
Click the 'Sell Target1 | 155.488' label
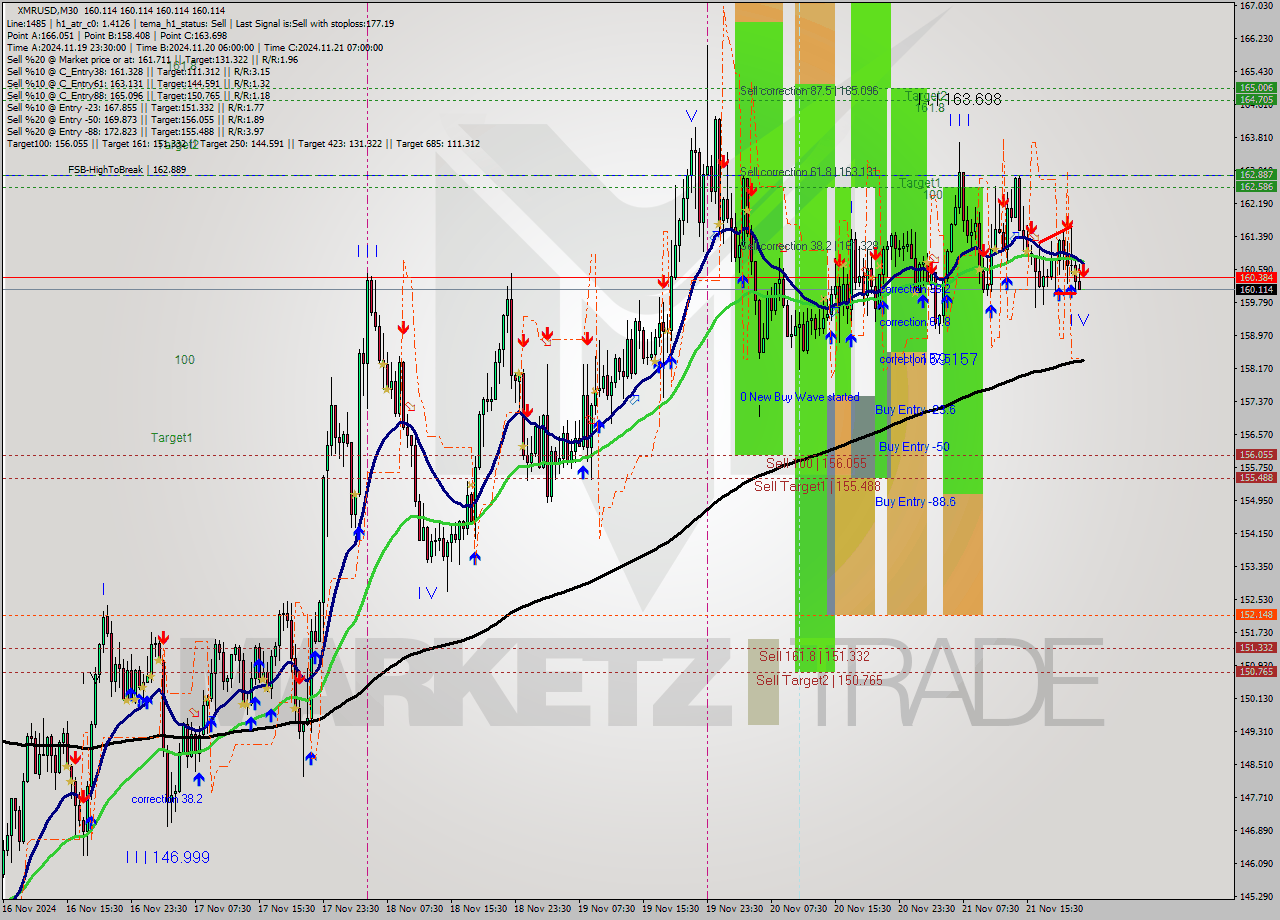pyautogui.click(x=817, y=486)
